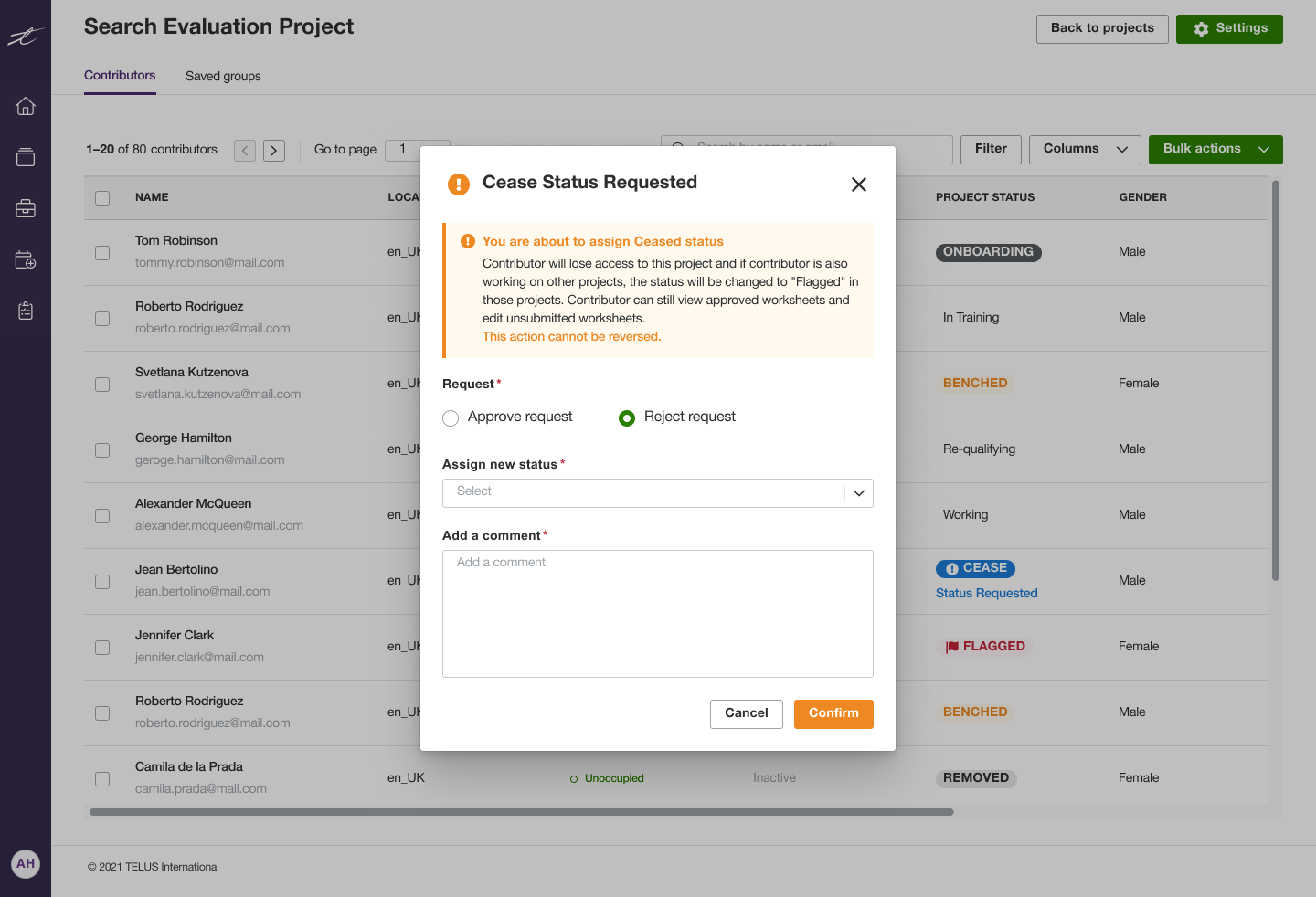Expand the Bulk actions dropdown
Screen dimensions: 1316x897
1215,149
